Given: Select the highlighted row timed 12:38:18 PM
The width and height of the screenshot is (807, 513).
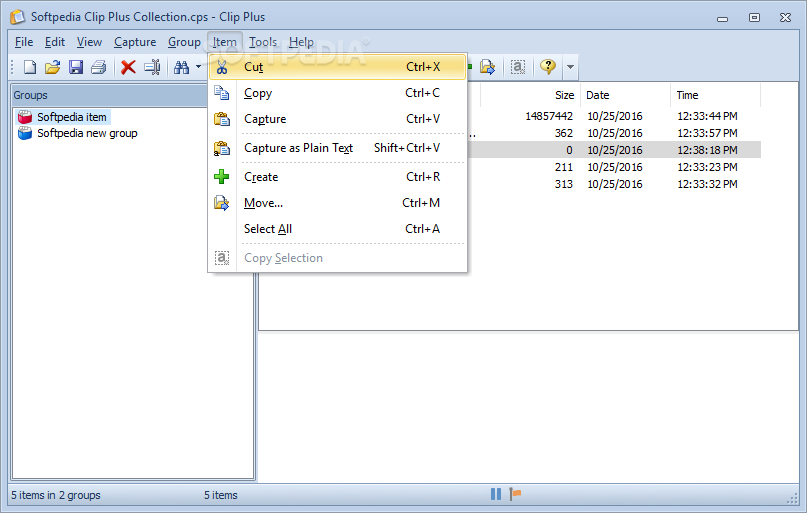Looking at the screenshot, I should (614, 150).
